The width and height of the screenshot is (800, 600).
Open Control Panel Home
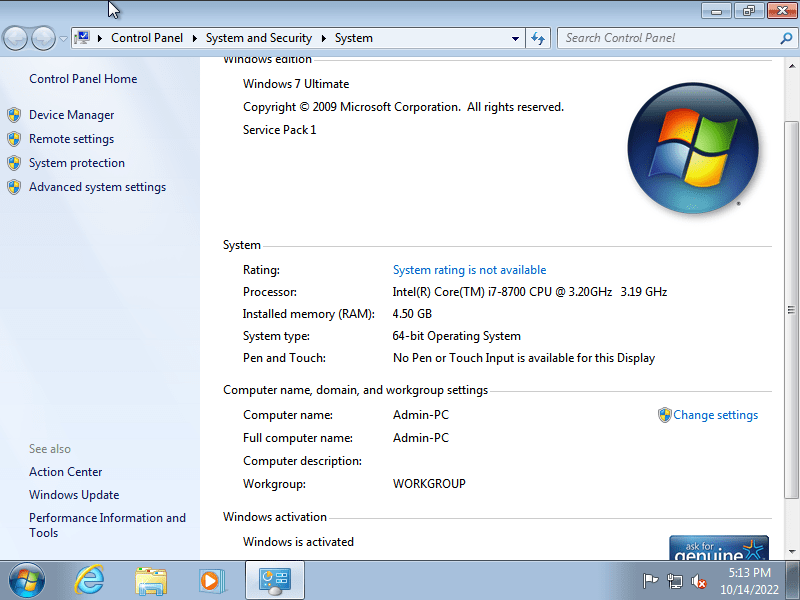pyautogui.click(x=83, y=79)
